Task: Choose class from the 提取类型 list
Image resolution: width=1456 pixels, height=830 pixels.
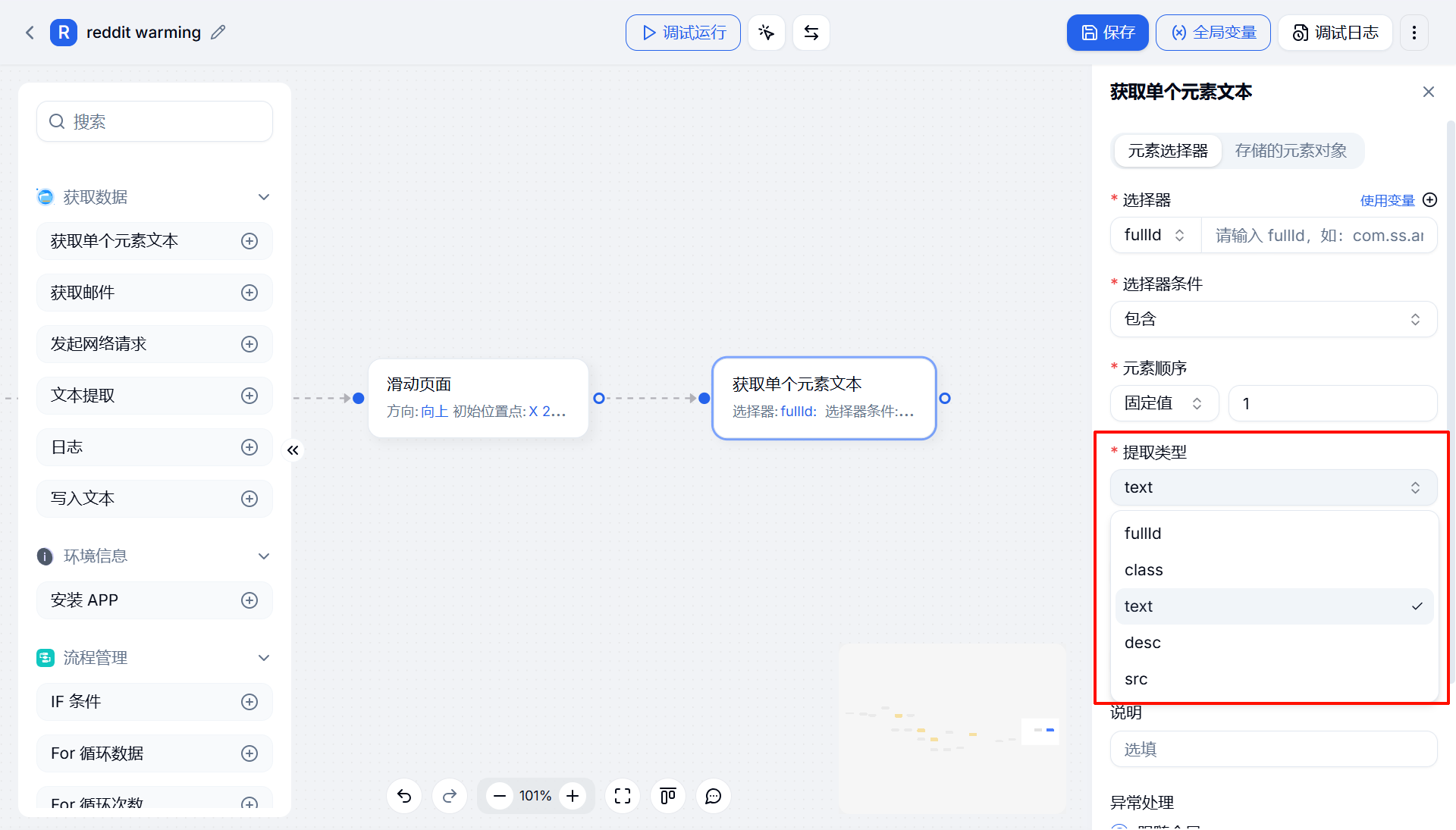Action: 1274,570
